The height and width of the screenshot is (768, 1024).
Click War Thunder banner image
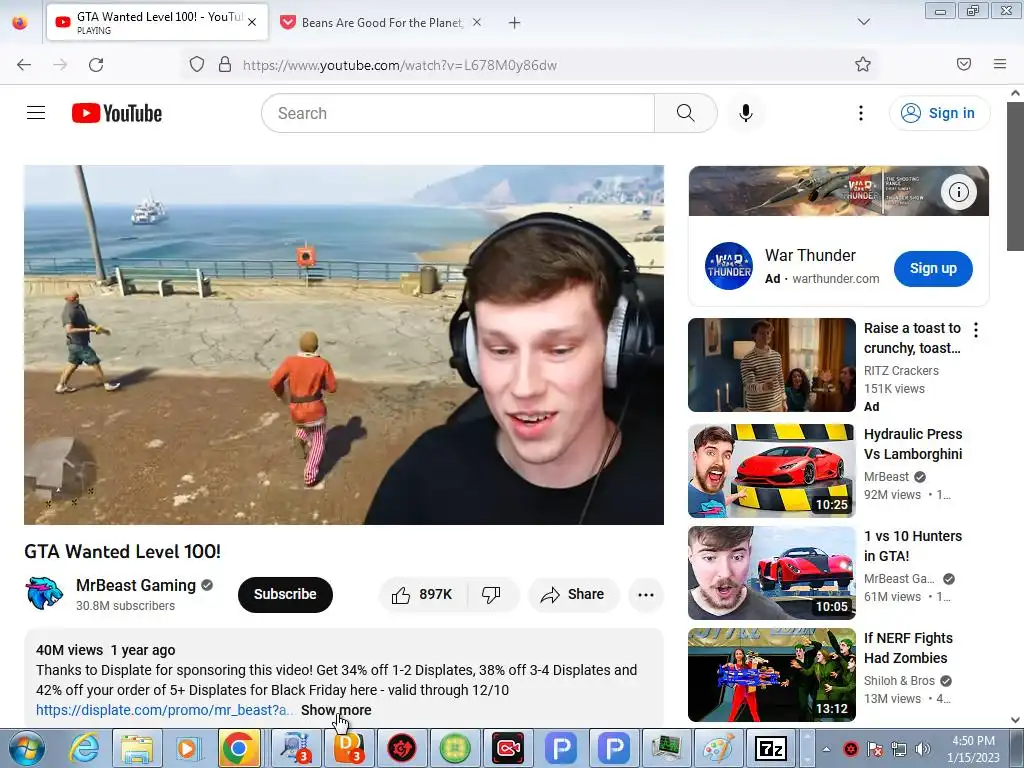[839, 191]
